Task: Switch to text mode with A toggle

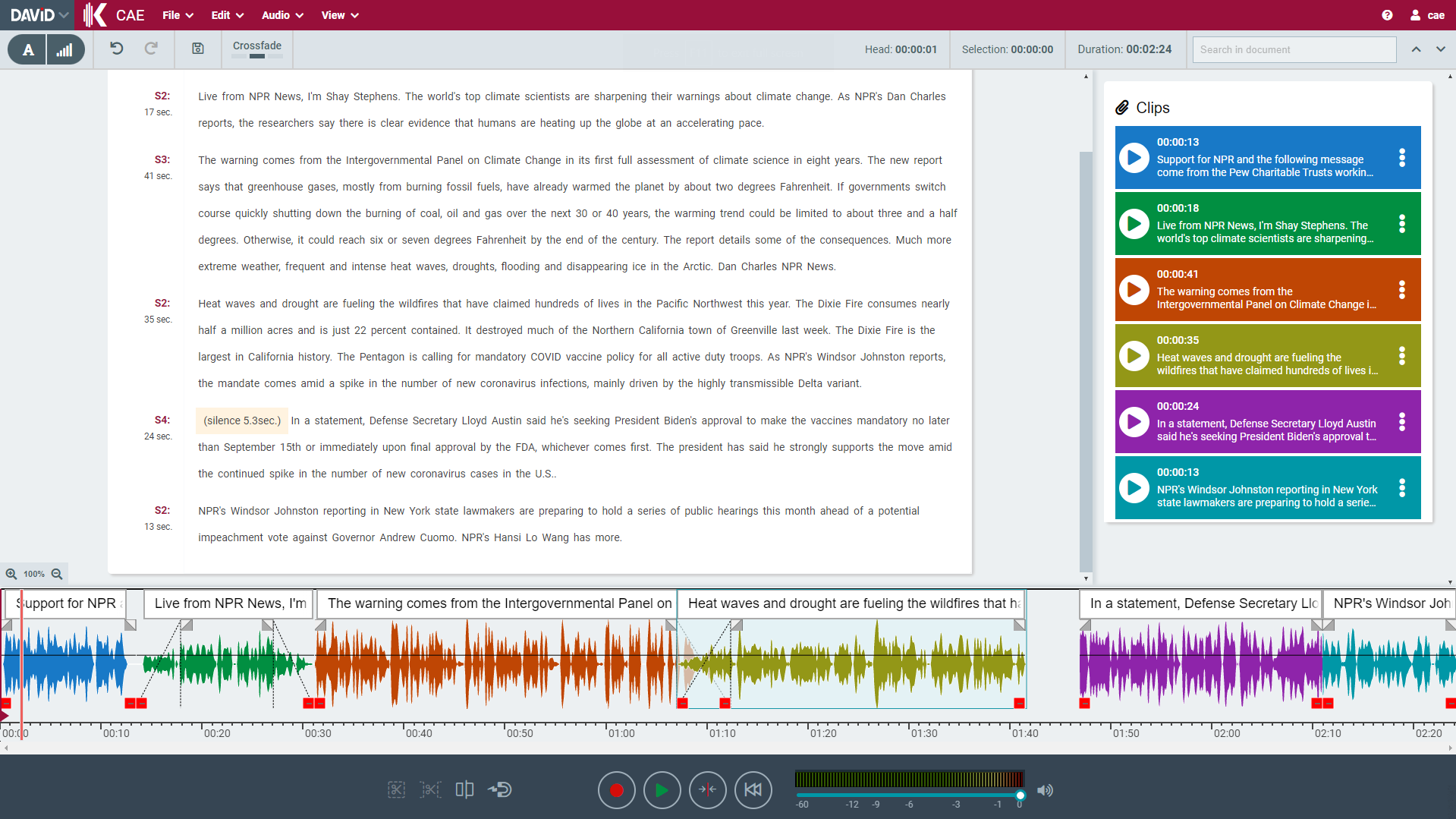Action: [x=28, y=50]
